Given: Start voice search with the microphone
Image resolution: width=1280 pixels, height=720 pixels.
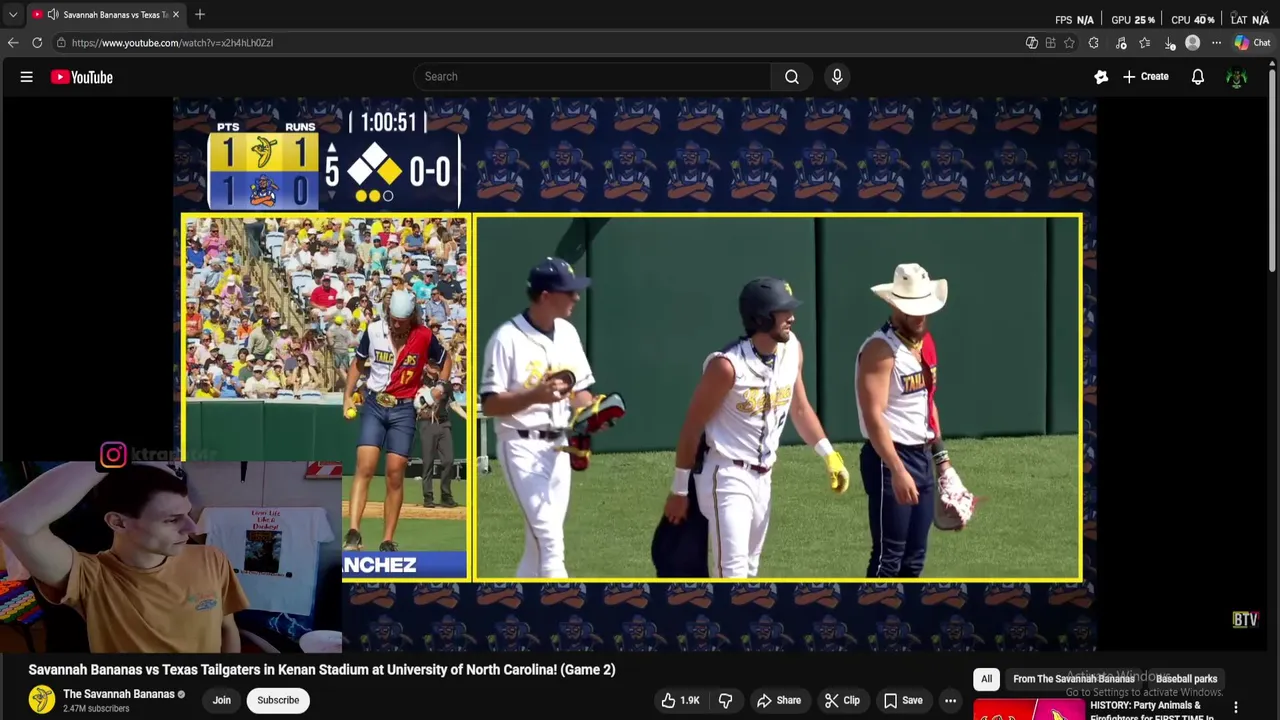Looking at the screenshot, I should coord(837,77).
